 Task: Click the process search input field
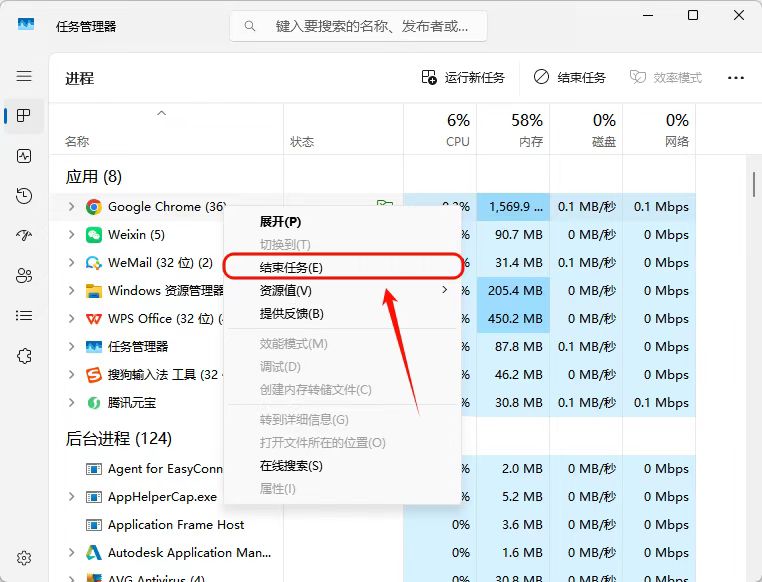click(358, 26)
